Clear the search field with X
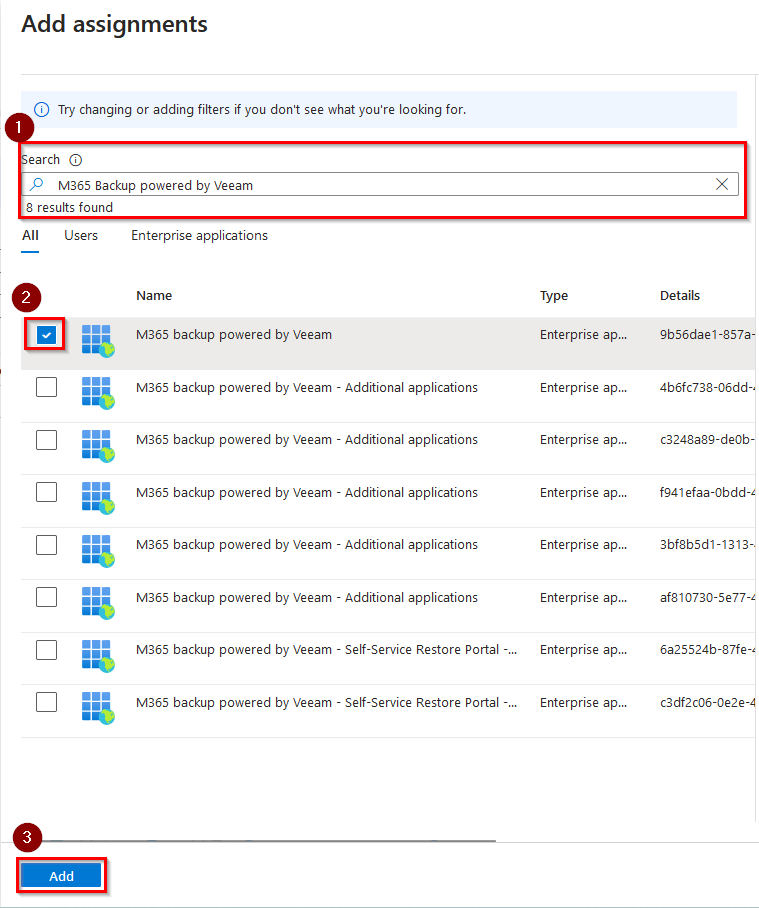The width and height of the screenshot is (759, 908). pos(721,184)
